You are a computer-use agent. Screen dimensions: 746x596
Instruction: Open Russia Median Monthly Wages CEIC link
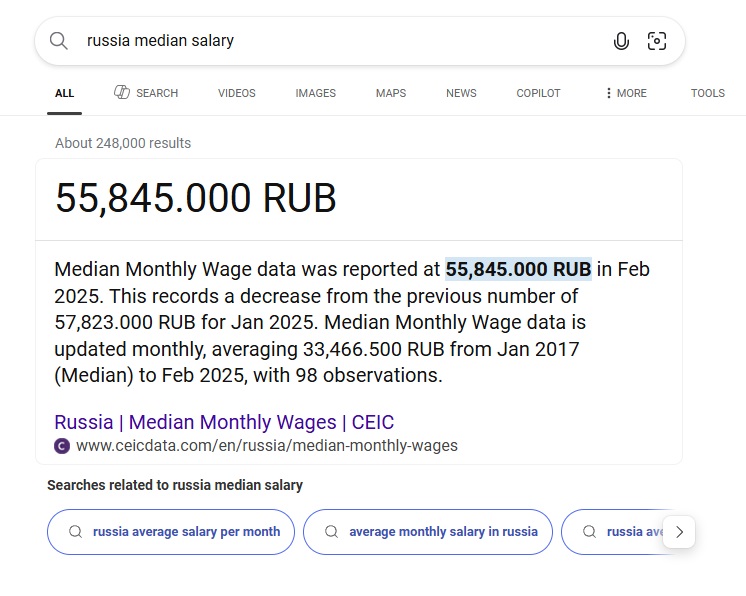(224, 422)
